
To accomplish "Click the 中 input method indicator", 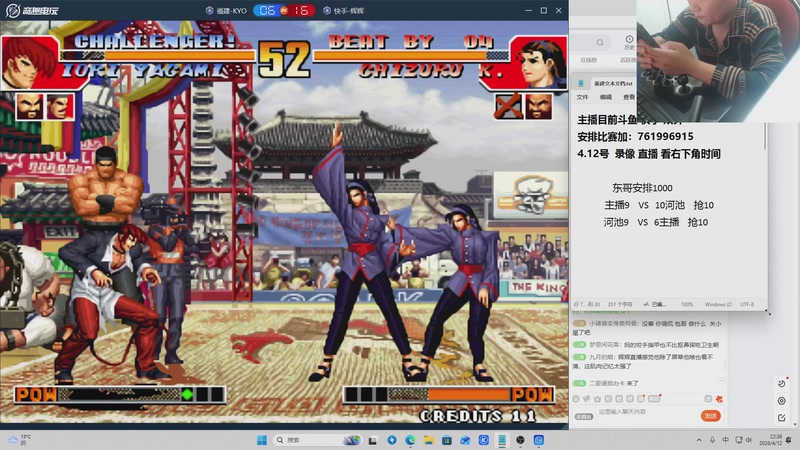I will tap(726, 440).
